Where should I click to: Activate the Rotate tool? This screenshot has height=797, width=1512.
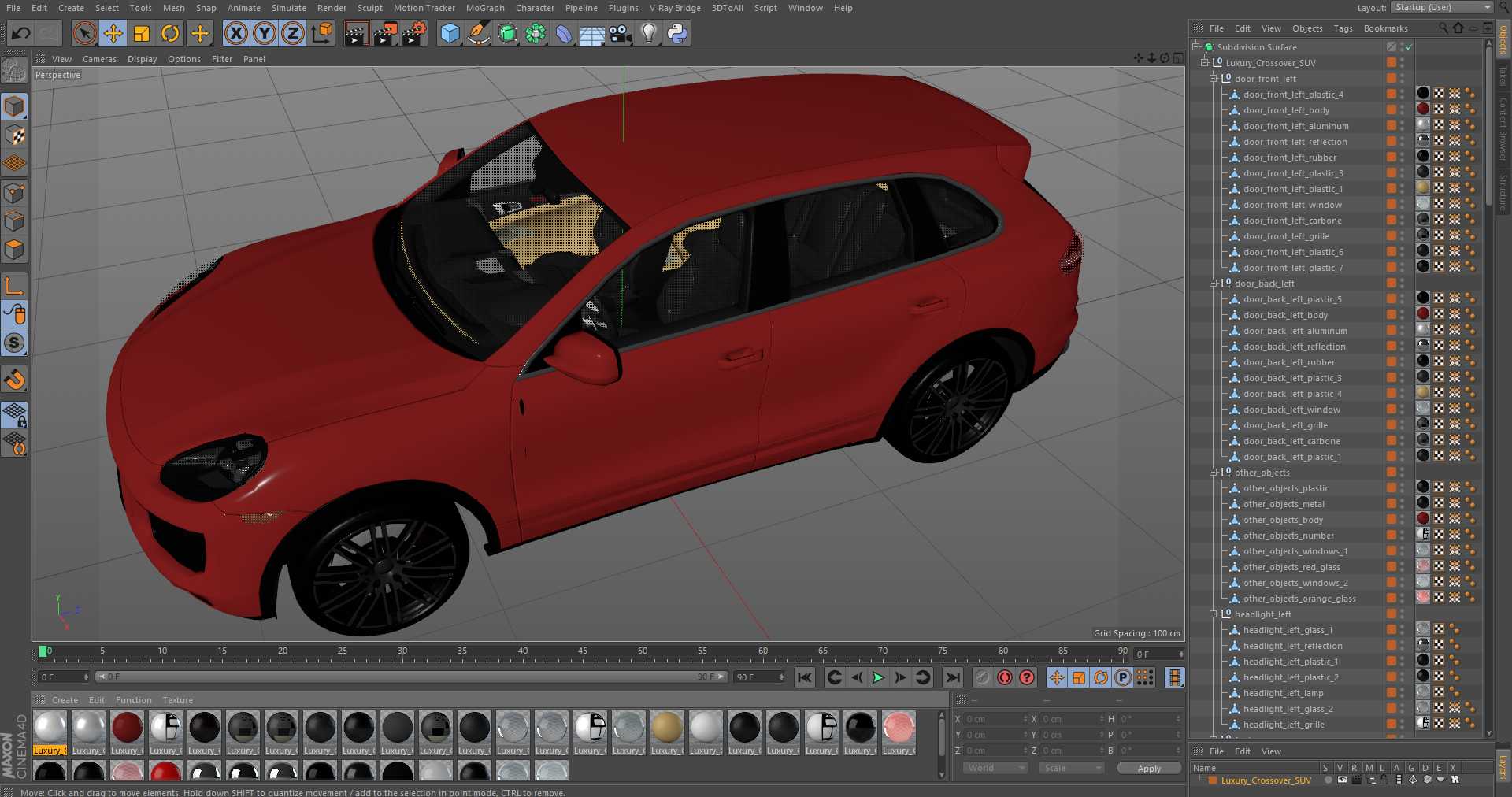(170, 33)
